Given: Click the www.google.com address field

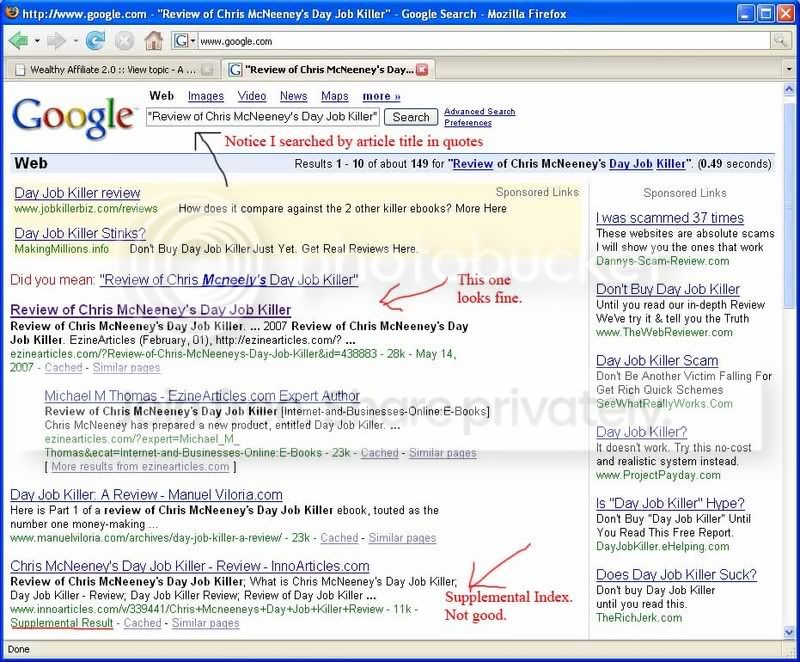Looking at the screenshot, I should point(484,41).
